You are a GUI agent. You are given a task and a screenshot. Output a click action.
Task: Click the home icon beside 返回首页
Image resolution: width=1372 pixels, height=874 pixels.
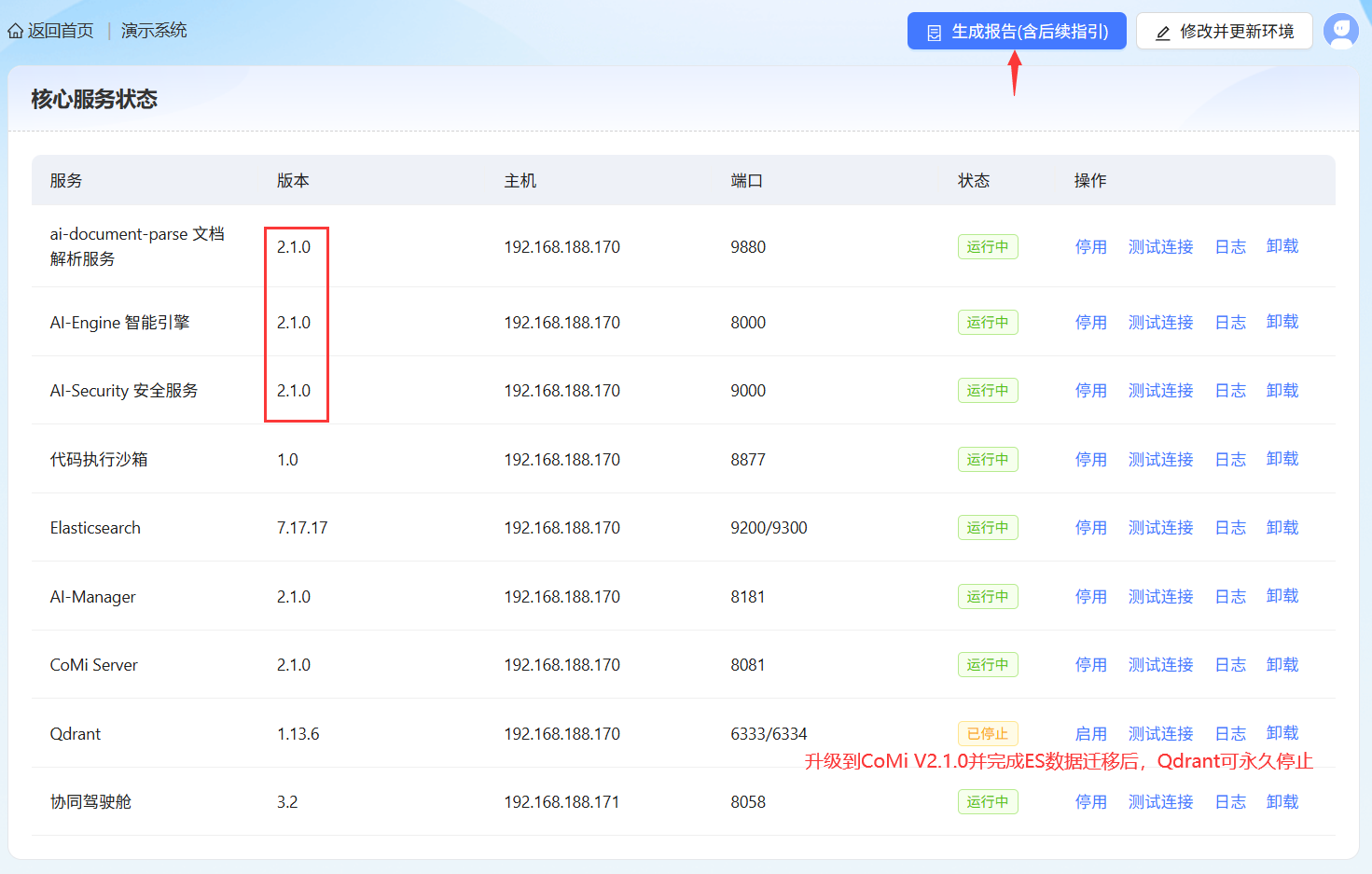point(15,32)
